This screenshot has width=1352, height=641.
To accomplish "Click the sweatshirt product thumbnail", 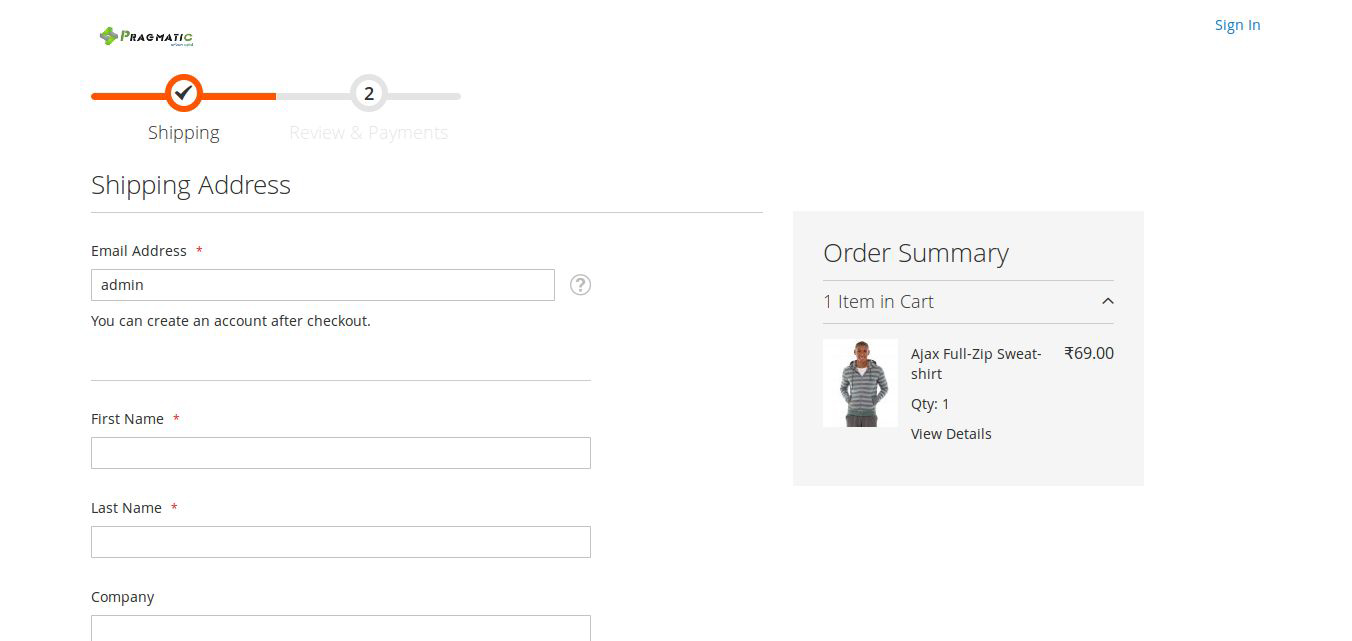I will [860, 383].
